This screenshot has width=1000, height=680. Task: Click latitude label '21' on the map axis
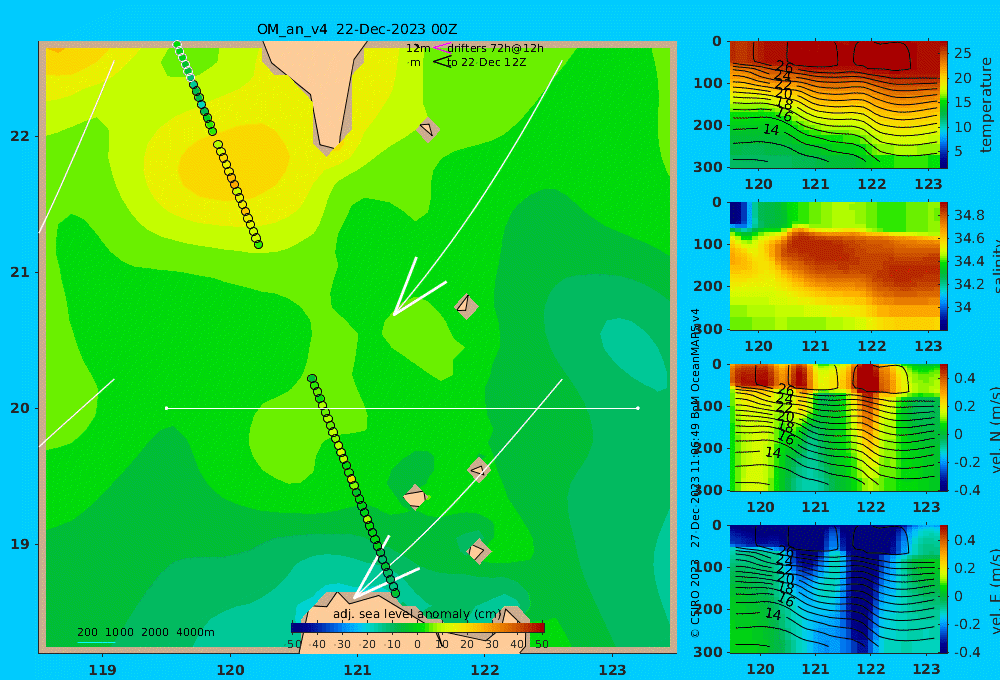coord(20,272)
